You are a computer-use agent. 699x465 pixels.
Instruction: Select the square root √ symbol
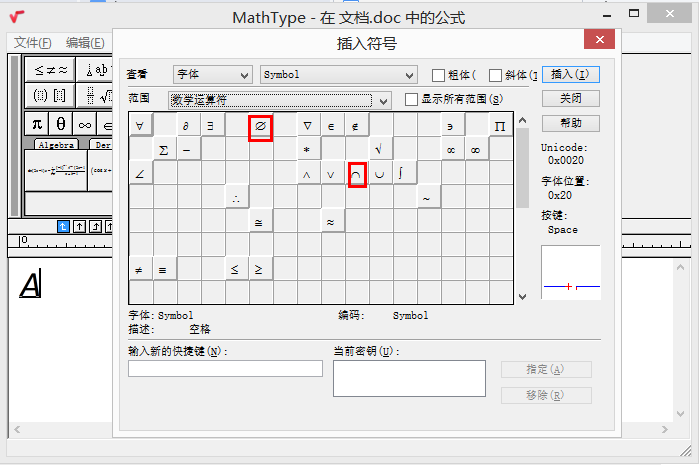pyautogui.click(x=380, y=149)
